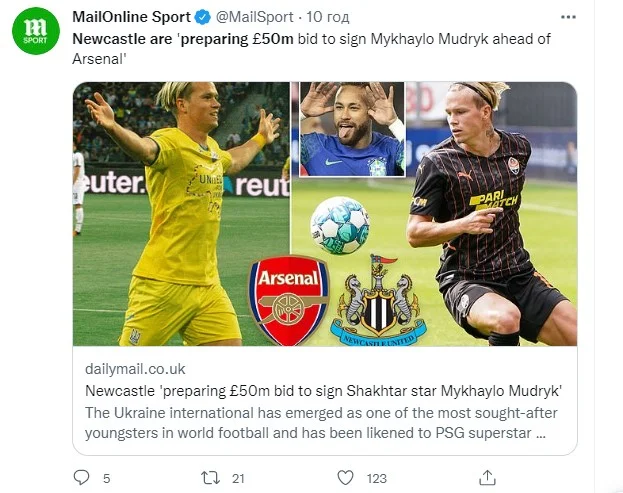Click the tweet text about £50m bid
The height and width of the screenshot is (493, 623).
click(x=312, y=49)
